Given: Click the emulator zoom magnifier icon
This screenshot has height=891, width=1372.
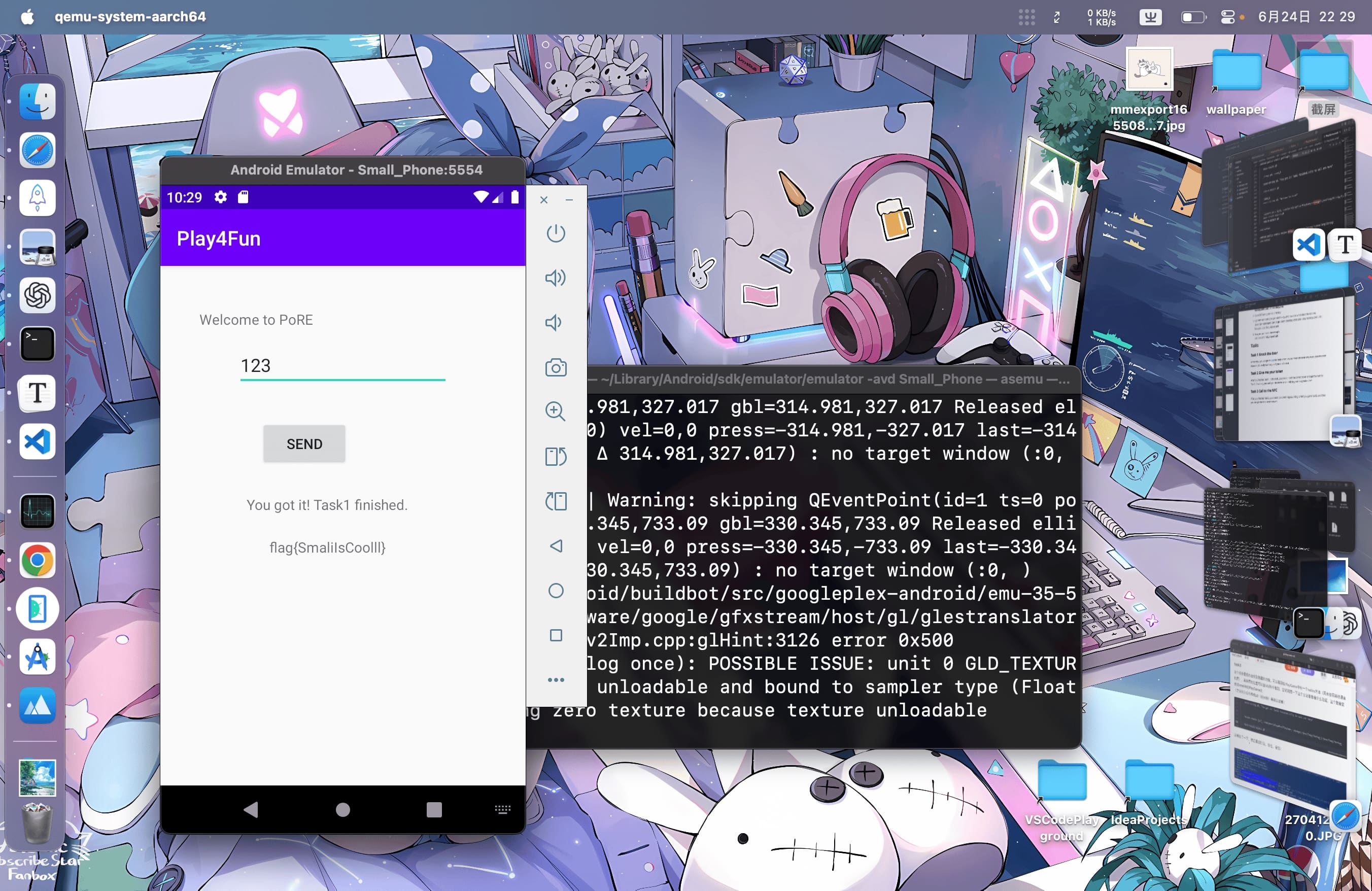Looking at the screenshot, I should coord(556,412).
